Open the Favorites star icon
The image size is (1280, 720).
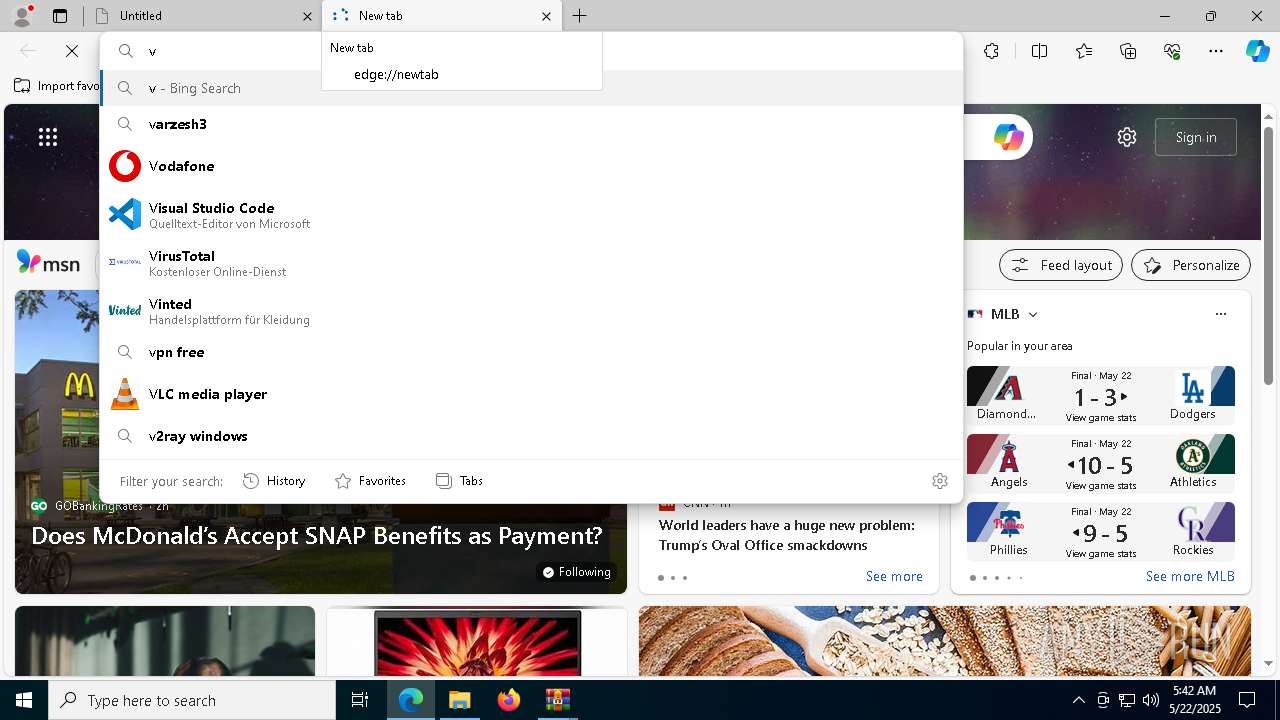point(1084,51)
